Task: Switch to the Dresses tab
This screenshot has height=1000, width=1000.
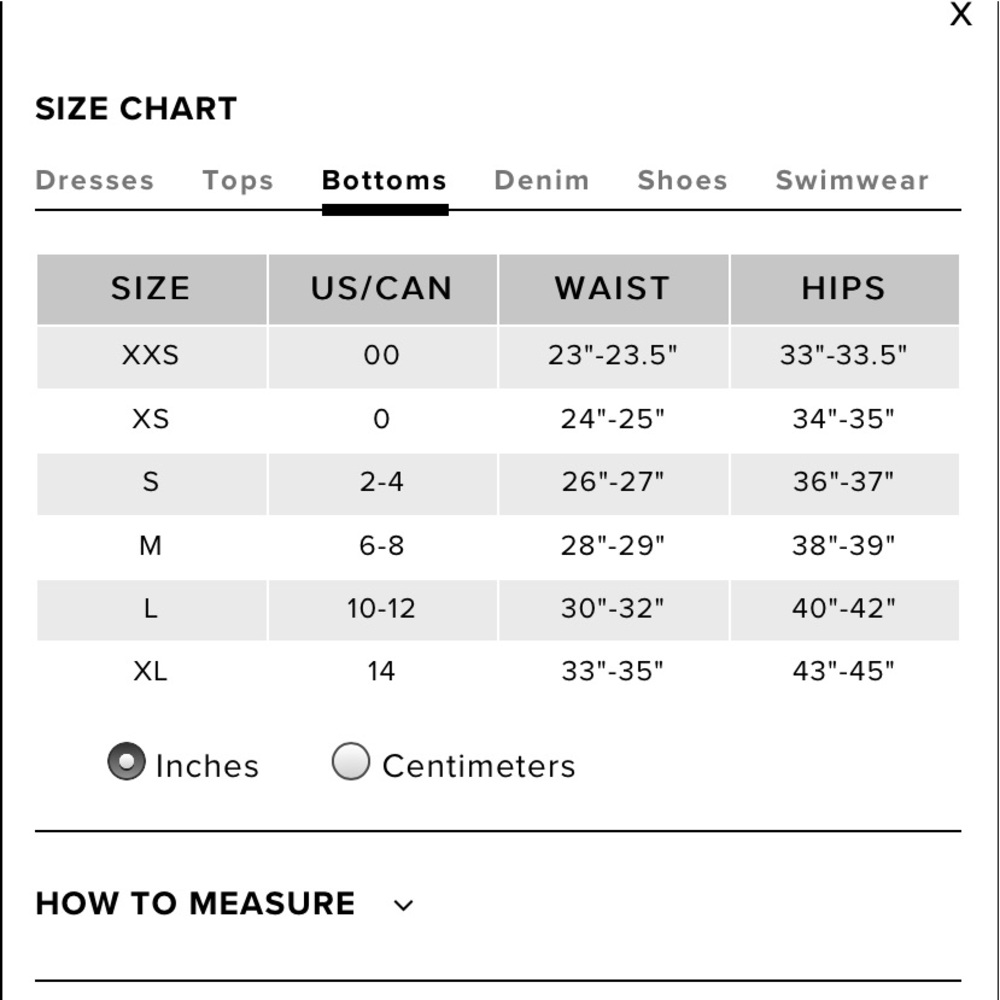Action: point(94,180)
